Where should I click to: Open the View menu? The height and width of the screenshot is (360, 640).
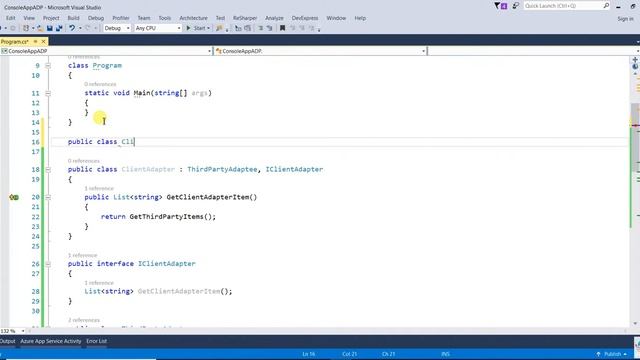[29, 18]
